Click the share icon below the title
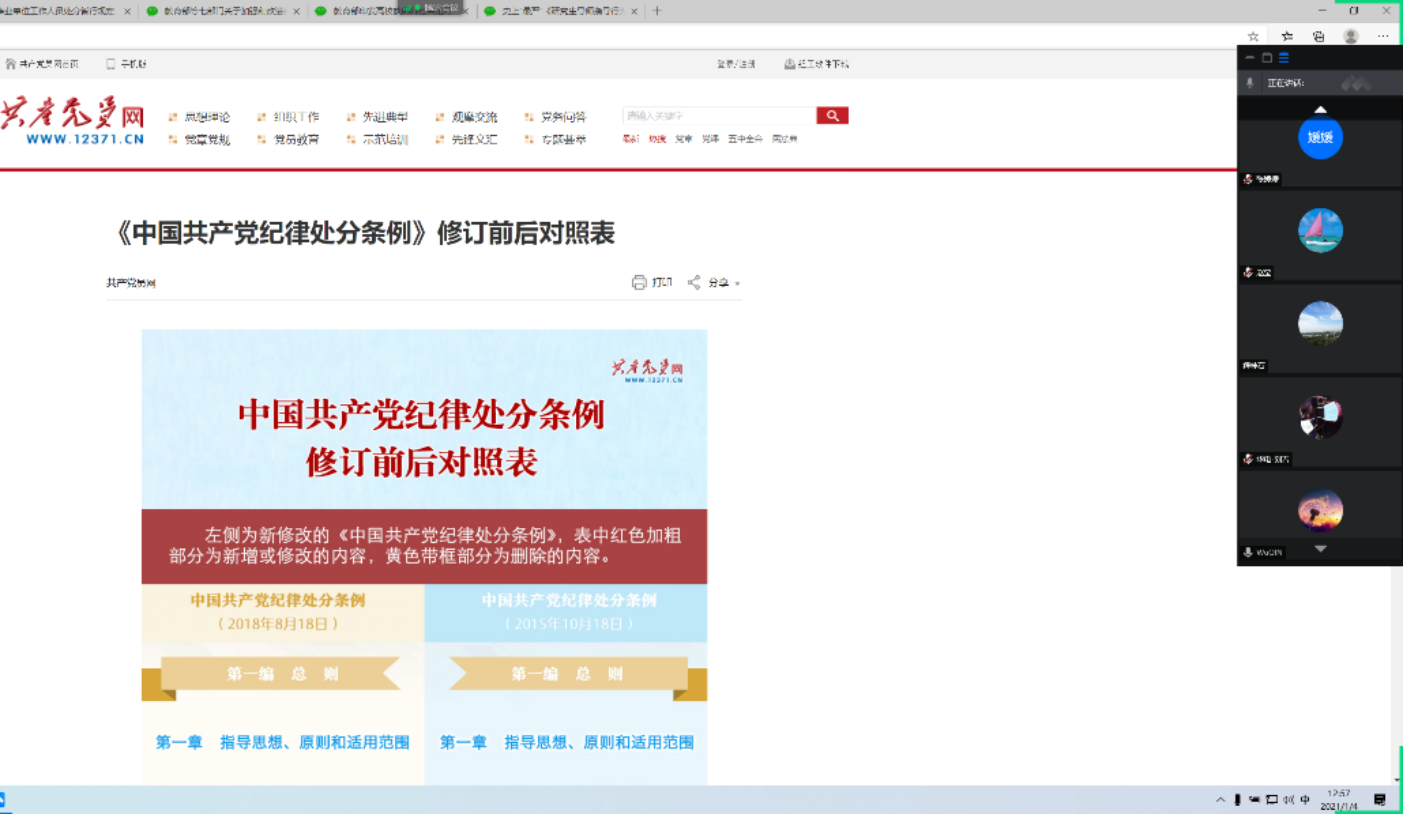 [x=694, y=283]
